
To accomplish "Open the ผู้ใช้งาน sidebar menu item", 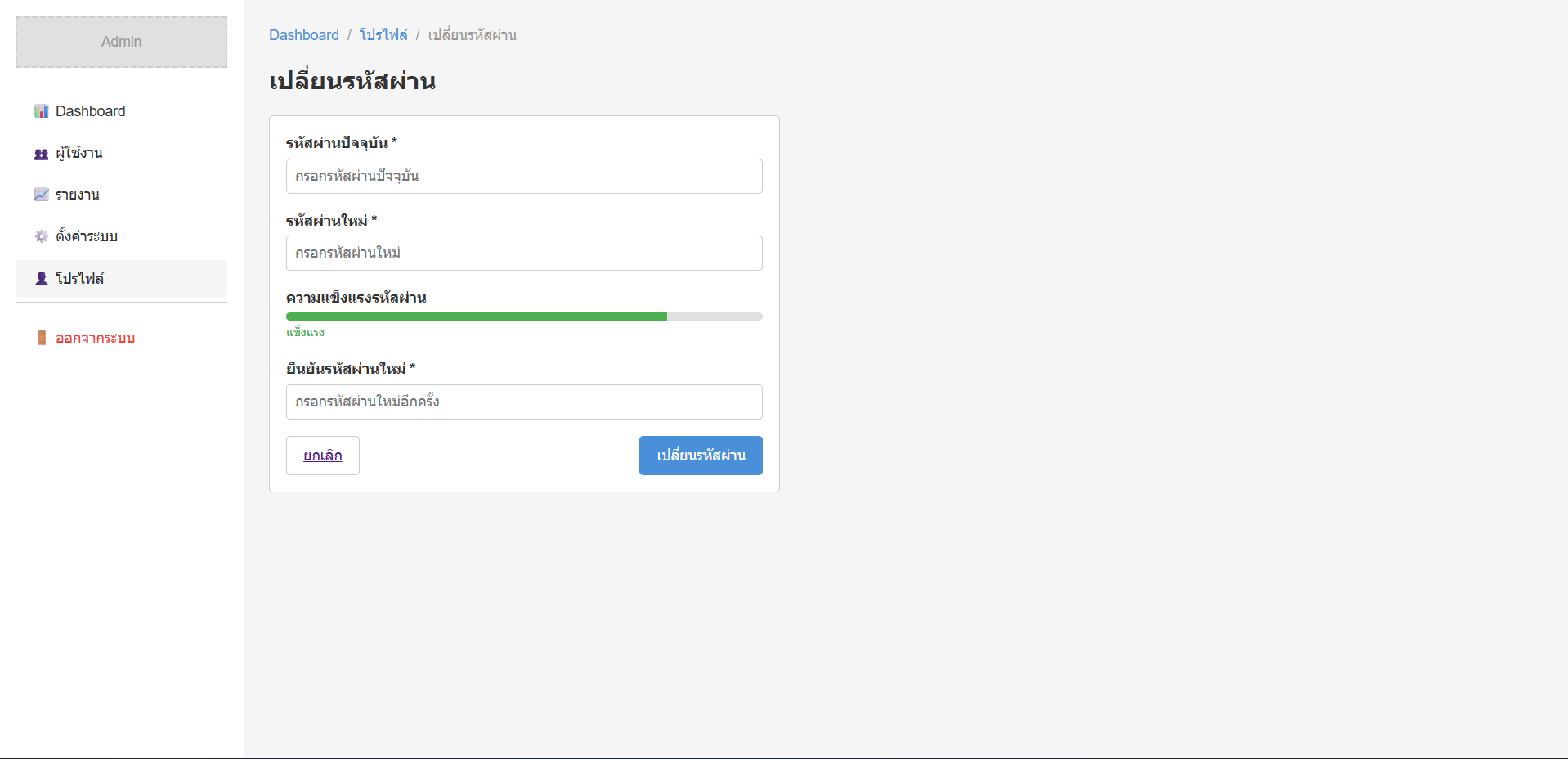I will pos(79,154).
